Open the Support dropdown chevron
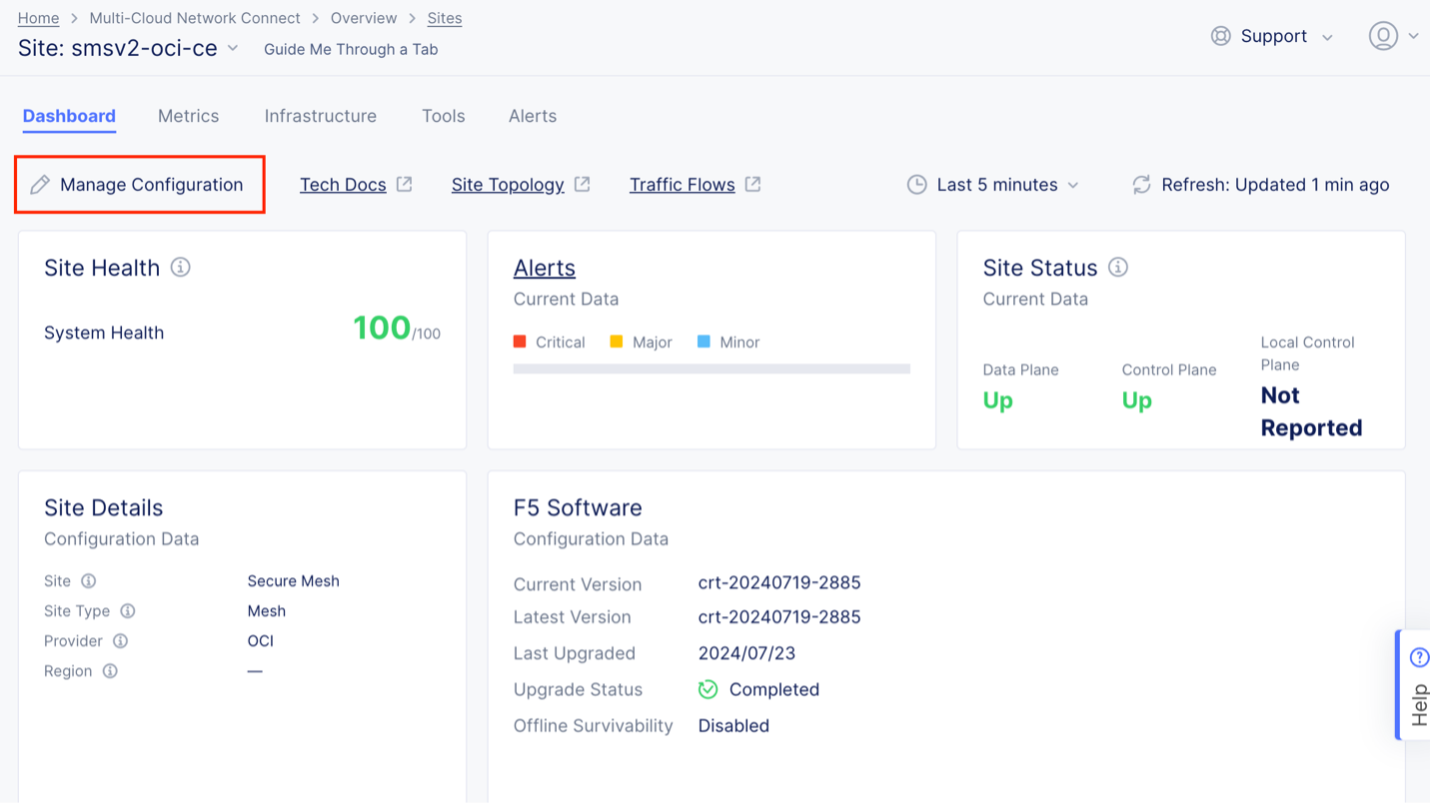 1329,36
